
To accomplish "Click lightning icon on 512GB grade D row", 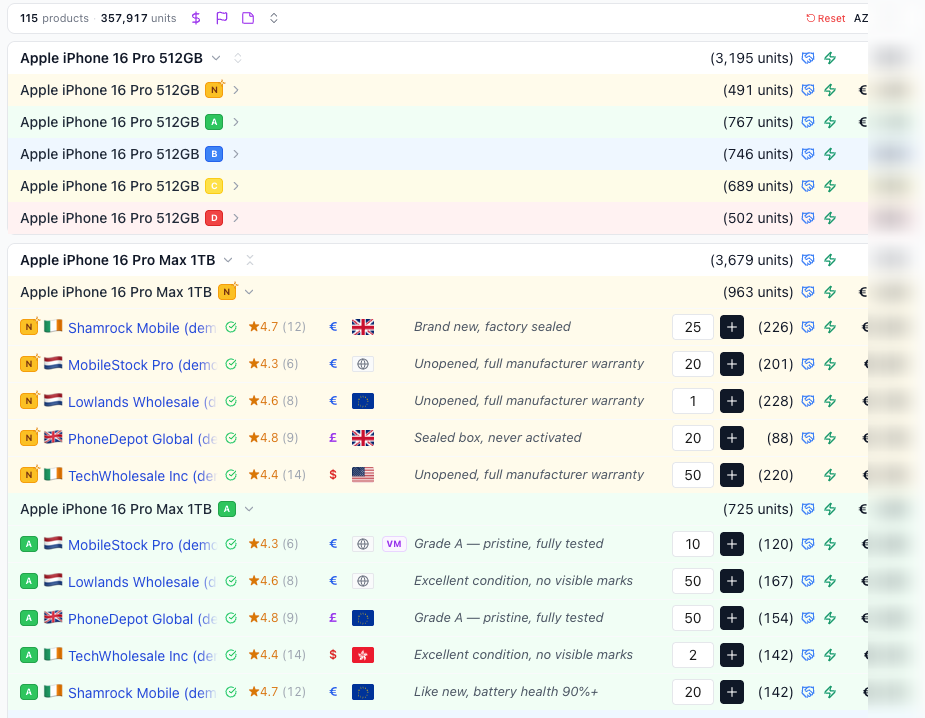I will [830, 218].
